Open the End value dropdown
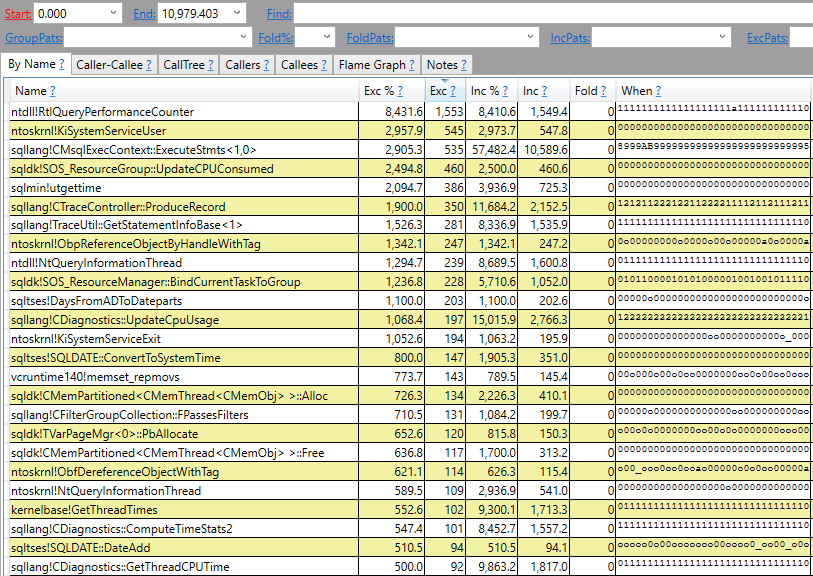The height and width of the screenshot is (576, 813). click(237, 13)
